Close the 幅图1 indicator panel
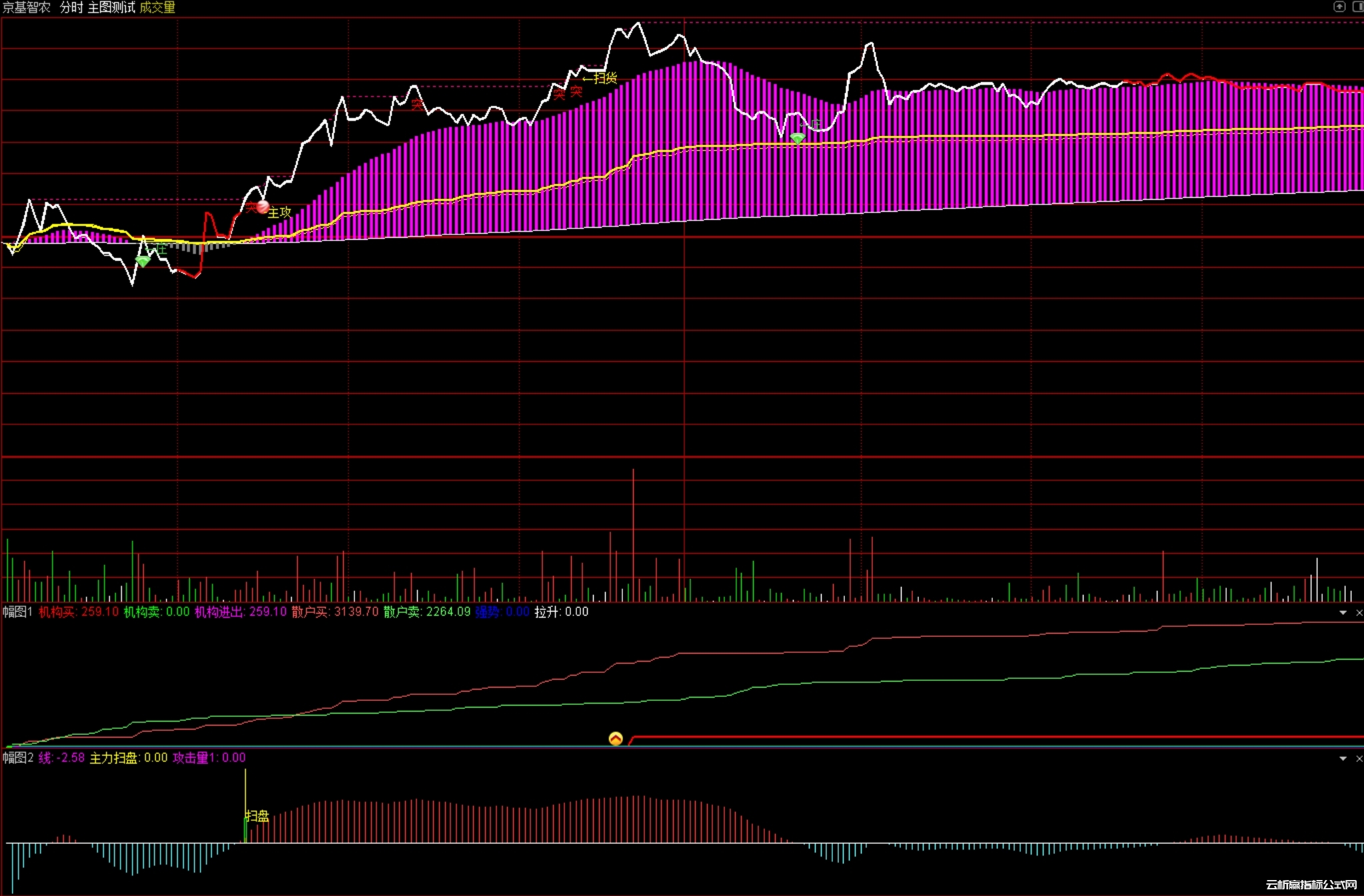 click(x=1359, y=613)
